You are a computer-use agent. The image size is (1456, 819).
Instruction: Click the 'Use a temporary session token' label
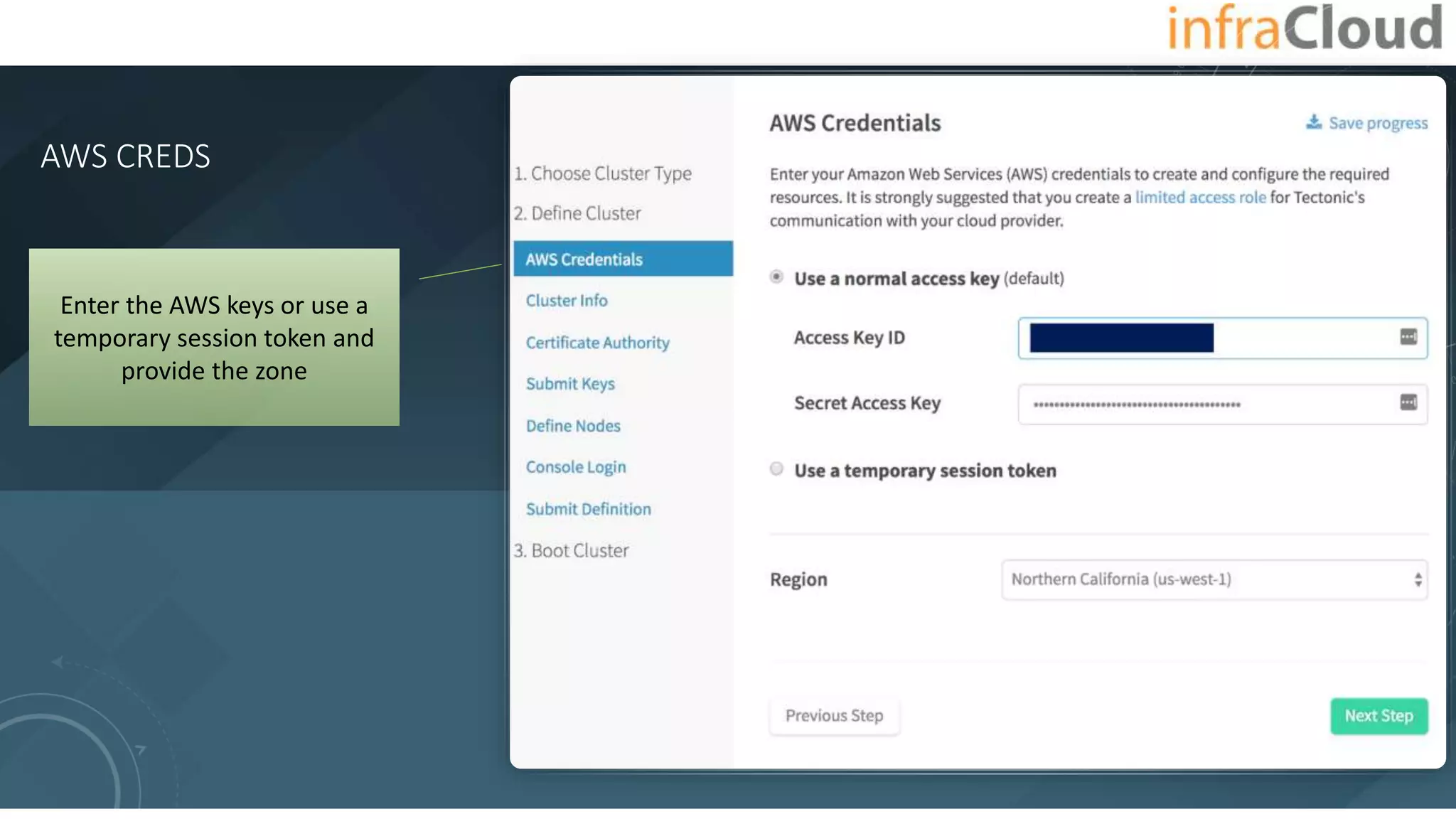925,471
